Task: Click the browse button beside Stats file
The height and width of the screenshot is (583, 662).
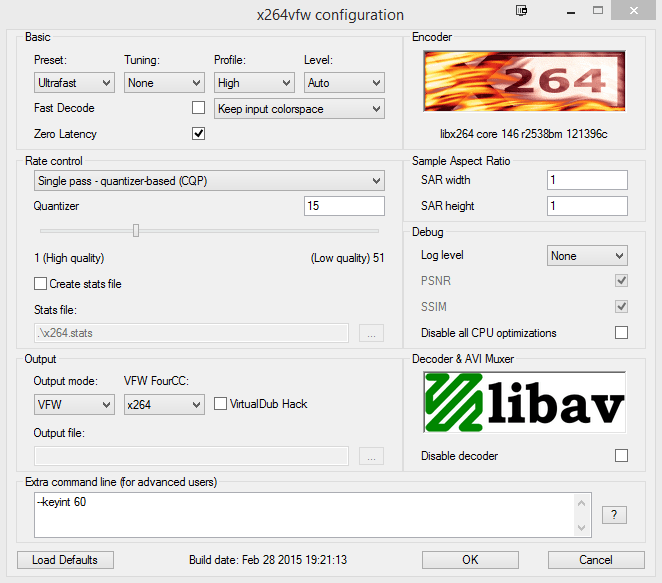Action: pyautogui.click(x=372, y=333)
